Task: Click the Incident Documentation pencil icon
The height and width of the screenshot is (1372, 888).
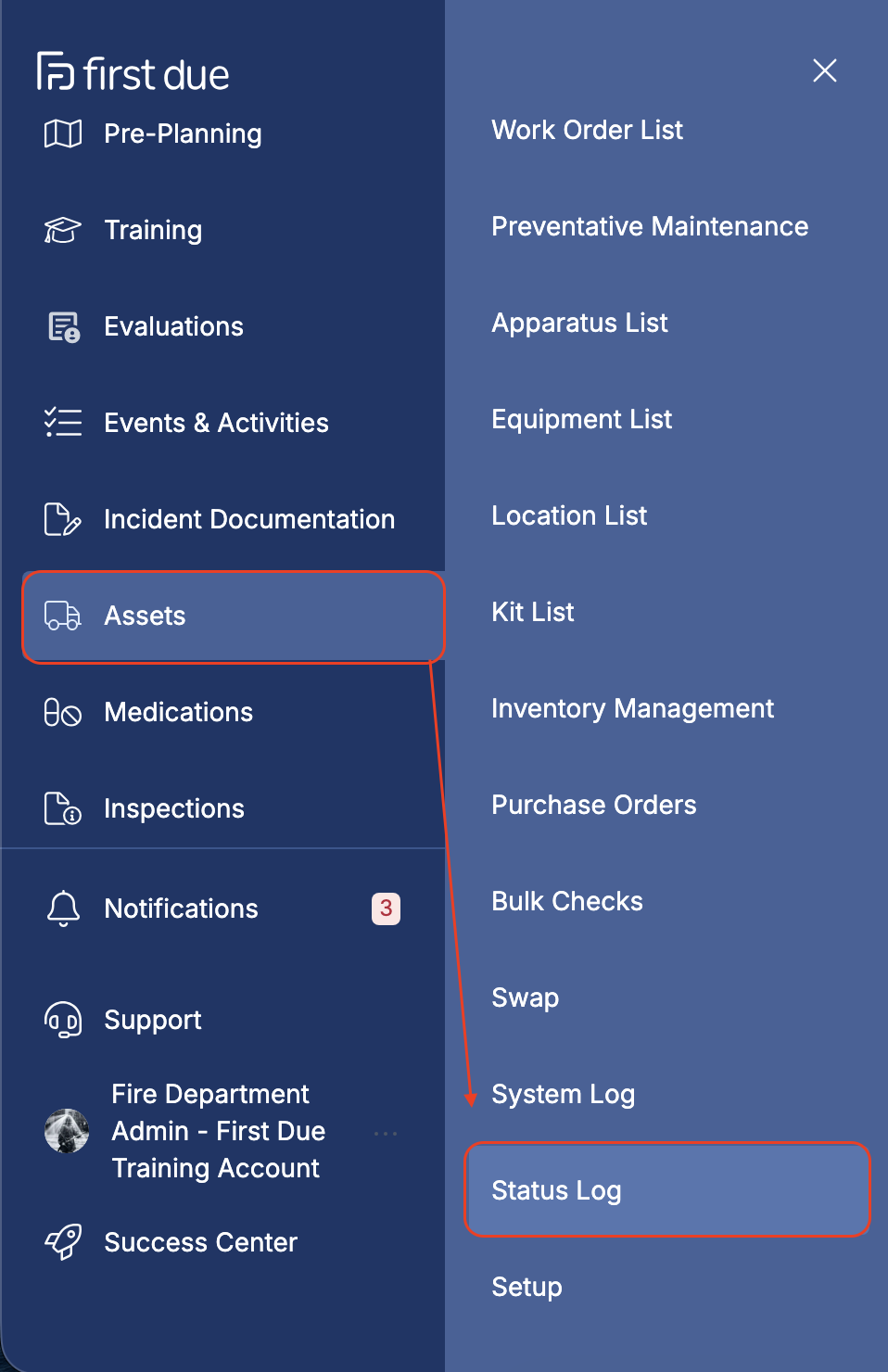Action: point(63,519)
